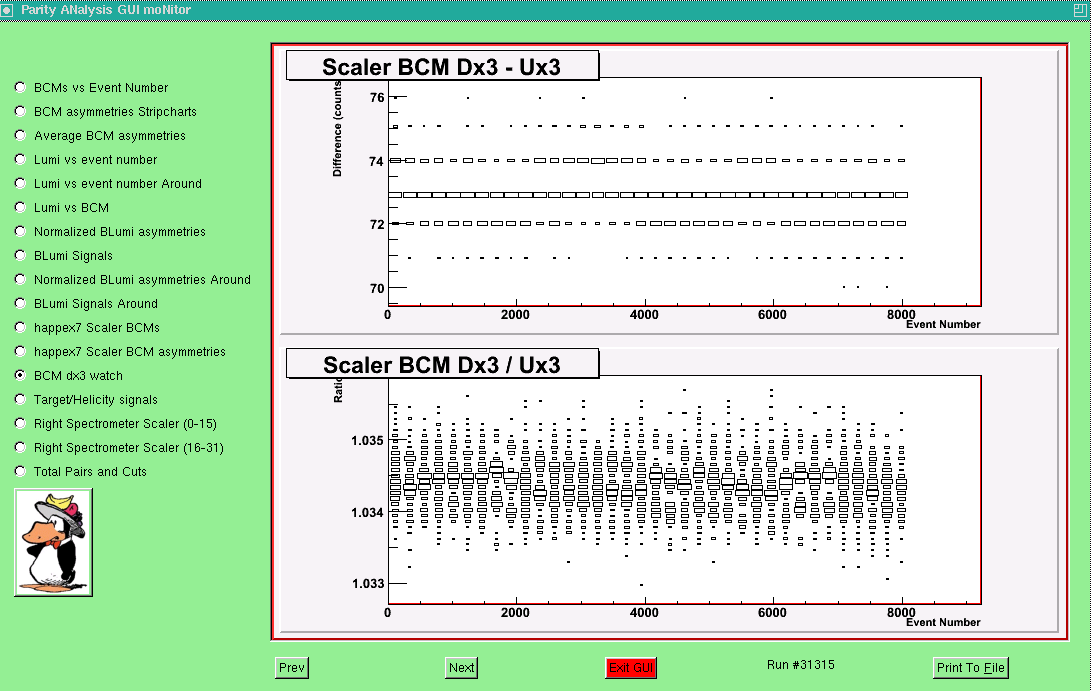The height and width of the screenshot is (691, 1091).
Task: Select Lumi vs event number Around
Action: point(20,184)
